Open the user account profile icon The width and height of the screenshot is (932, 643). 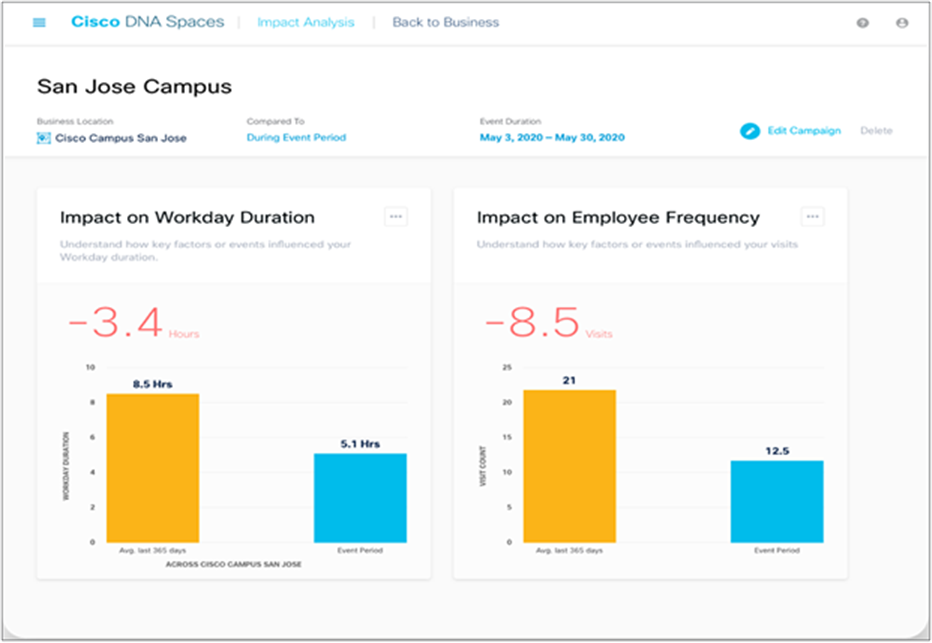[x=902, y=23]
